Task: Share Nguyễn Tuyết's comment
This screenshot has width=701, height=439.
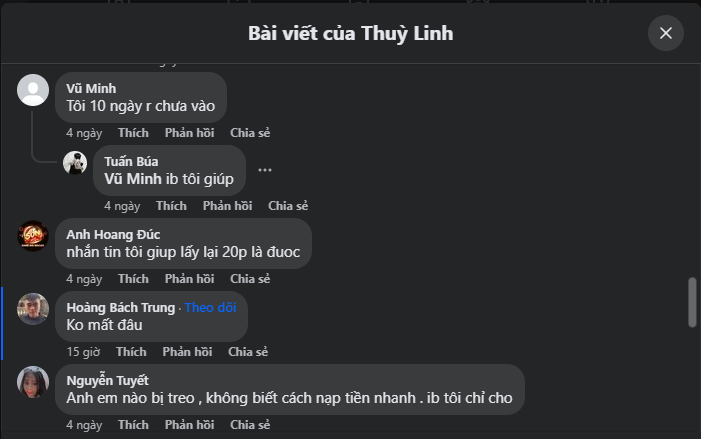Action: [250, 425]
